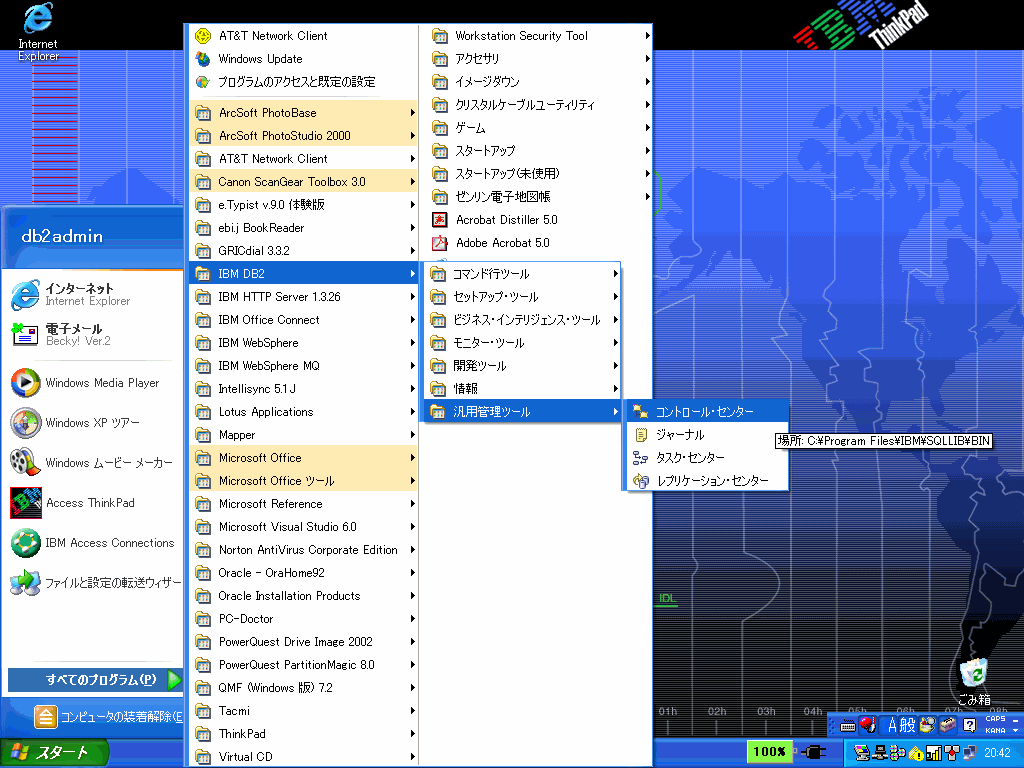Open QMF (Windows 版) 7.2 folder
The image size is (1024, 768).
pyautogui.click(x=303, y=688)
